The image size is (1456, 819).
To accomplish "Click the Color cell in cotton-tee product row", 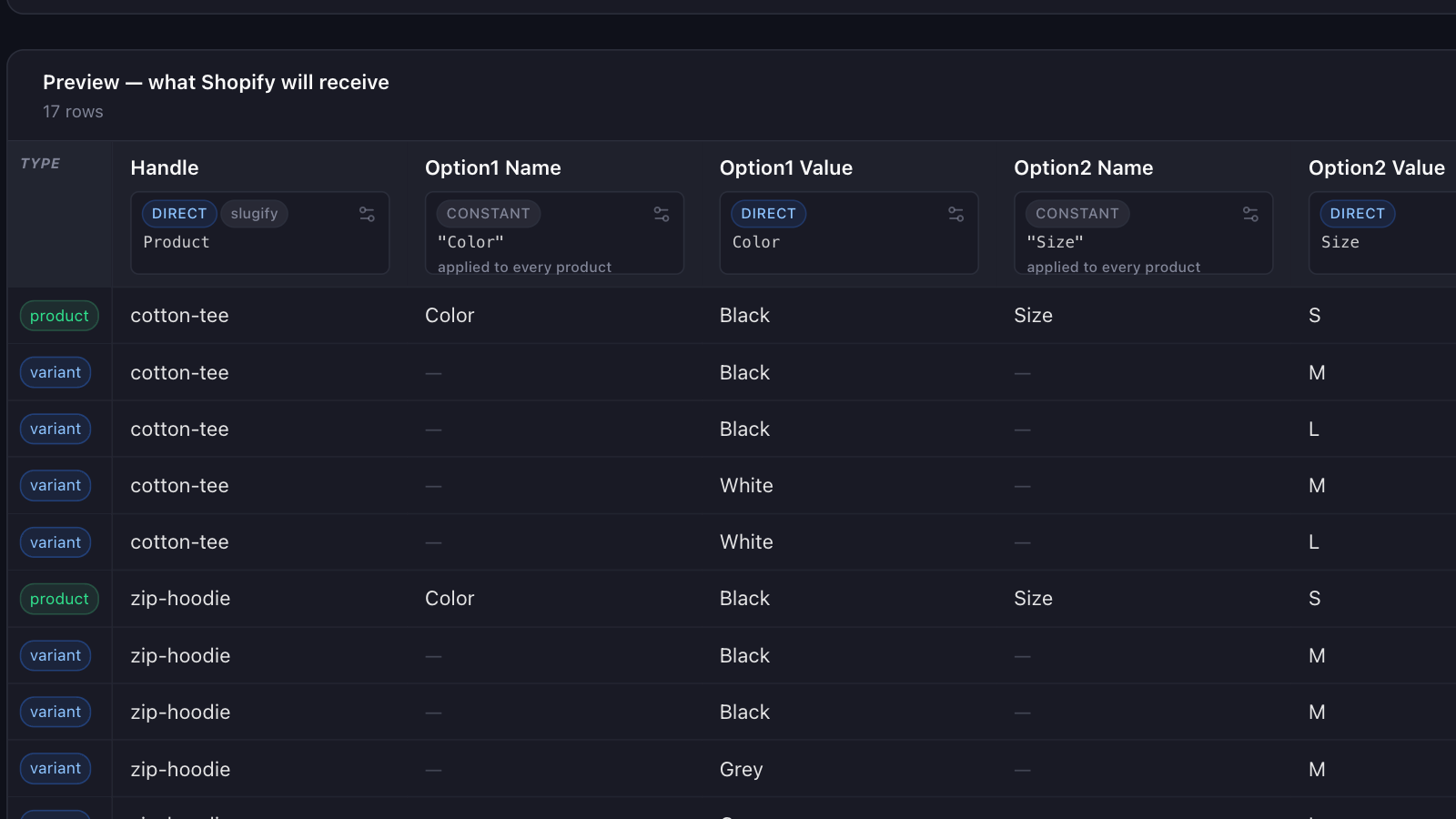I will pyautogui.click(x=450, y=316).
